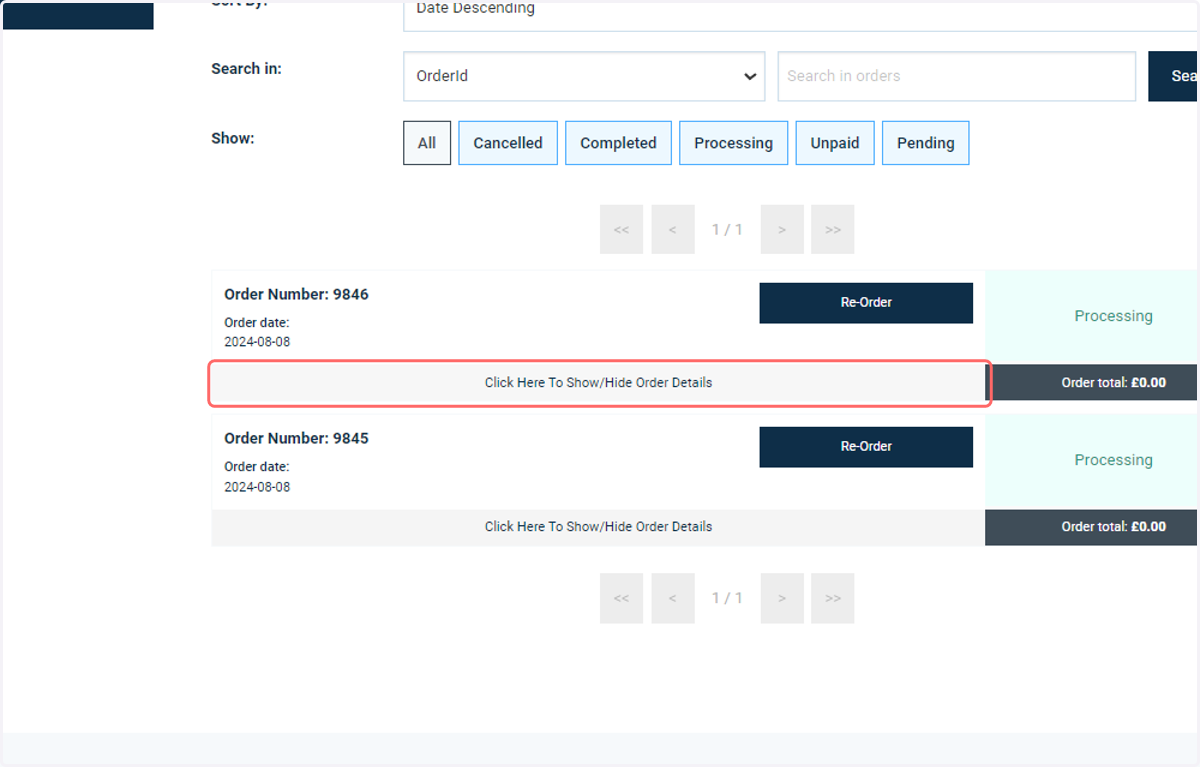
Task: Click the partially visible Search button
Action: [1174, 76]
